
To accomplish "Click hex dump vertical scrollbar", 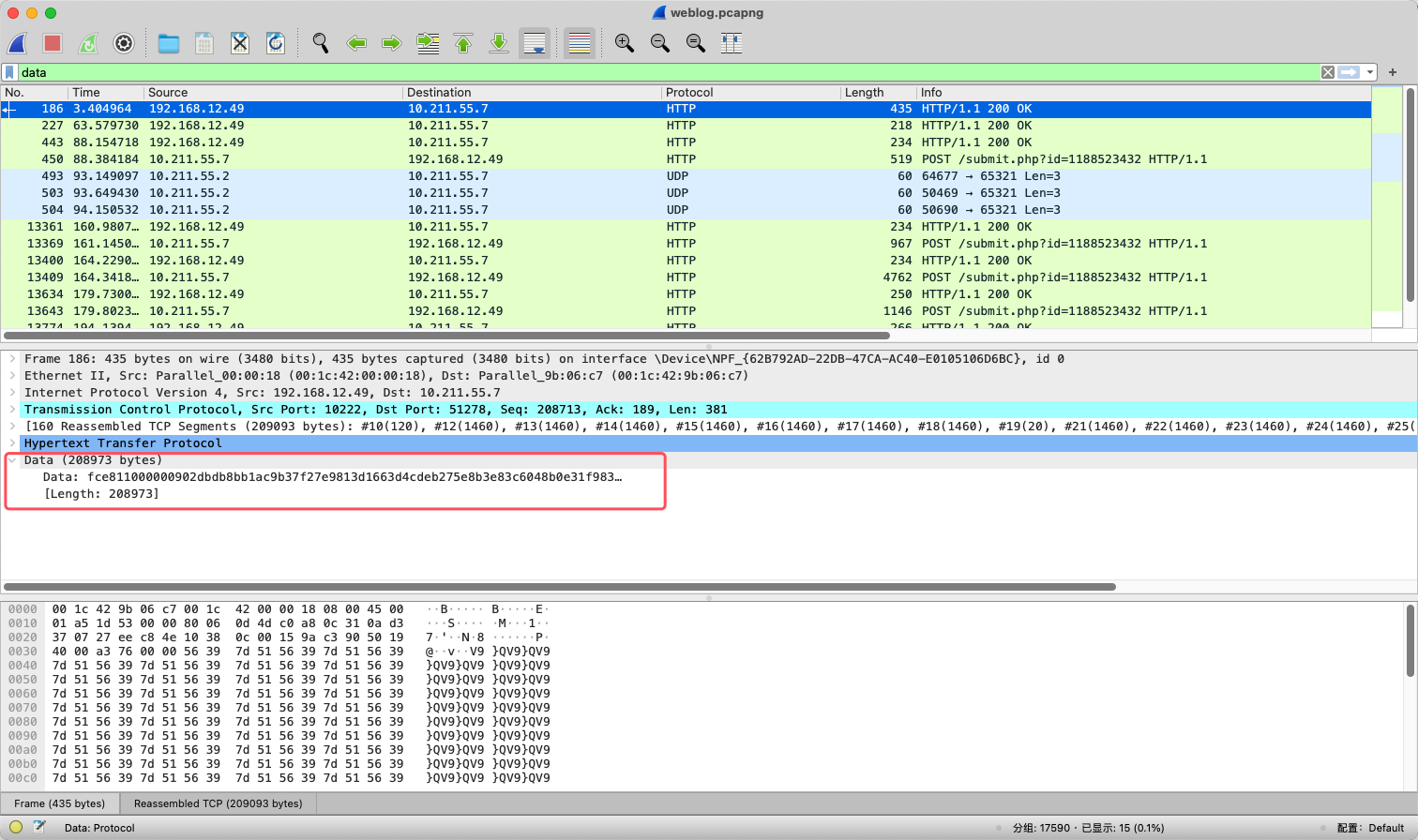I will [1410, 640].
